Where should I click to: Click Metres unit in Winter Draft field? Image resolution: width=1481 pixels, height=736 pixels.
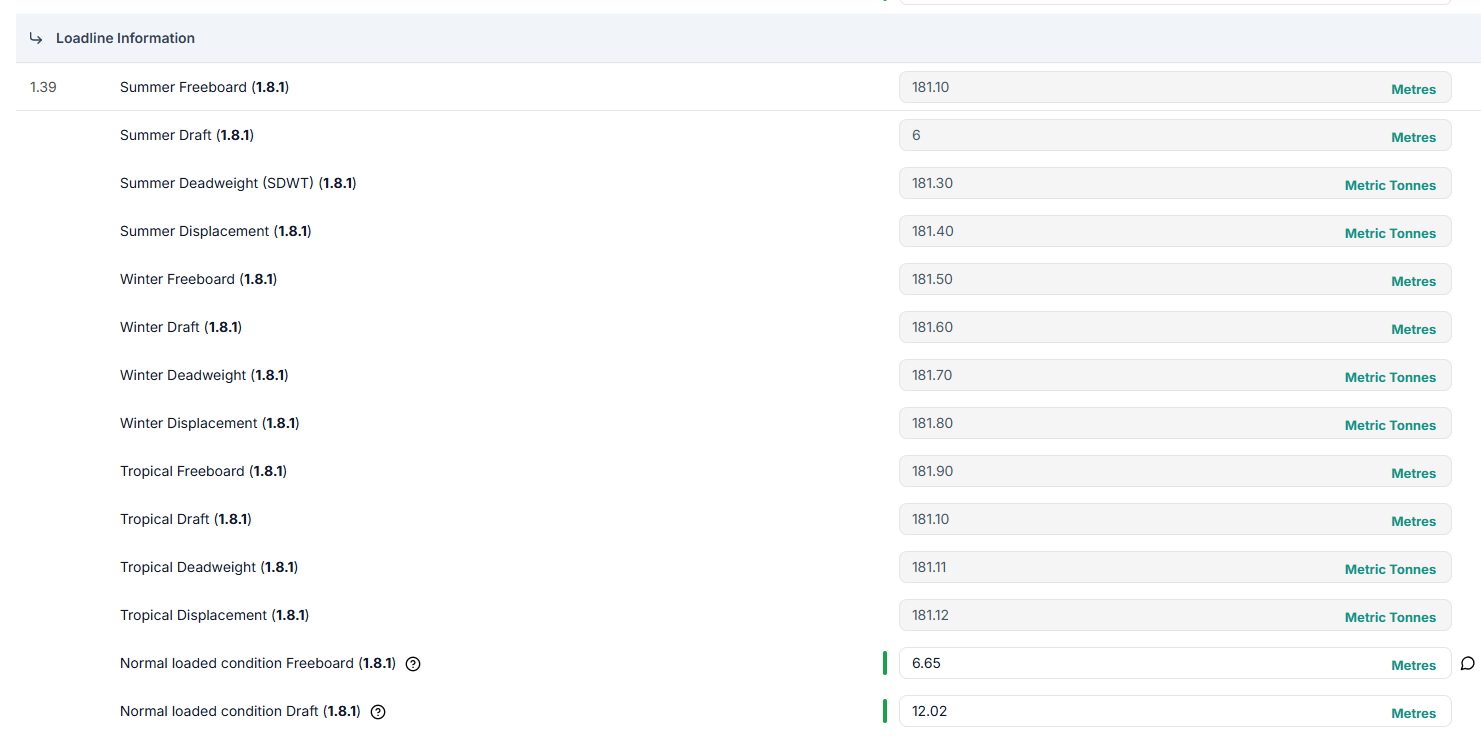point(1413,329)
